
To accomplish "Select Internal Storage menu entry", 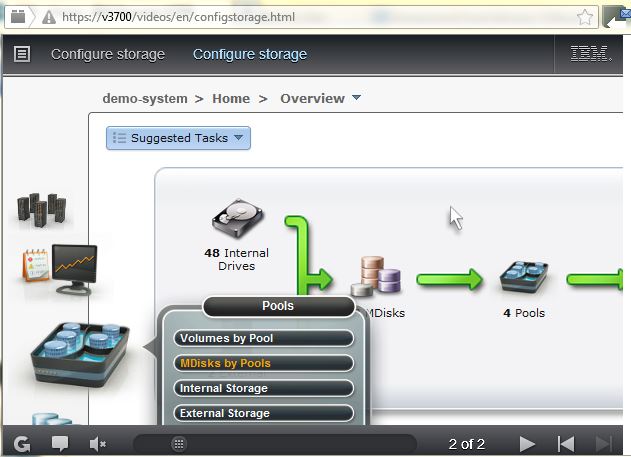I will [x=264, y=388].
